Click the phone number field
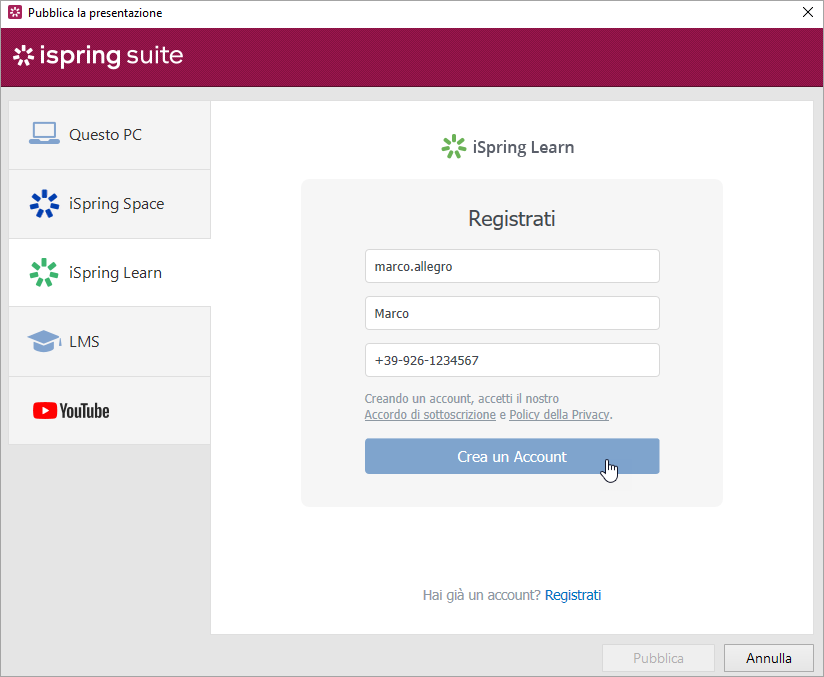This screenshot has width=824, height=677. pyautogui.click(x=512, y=360)
